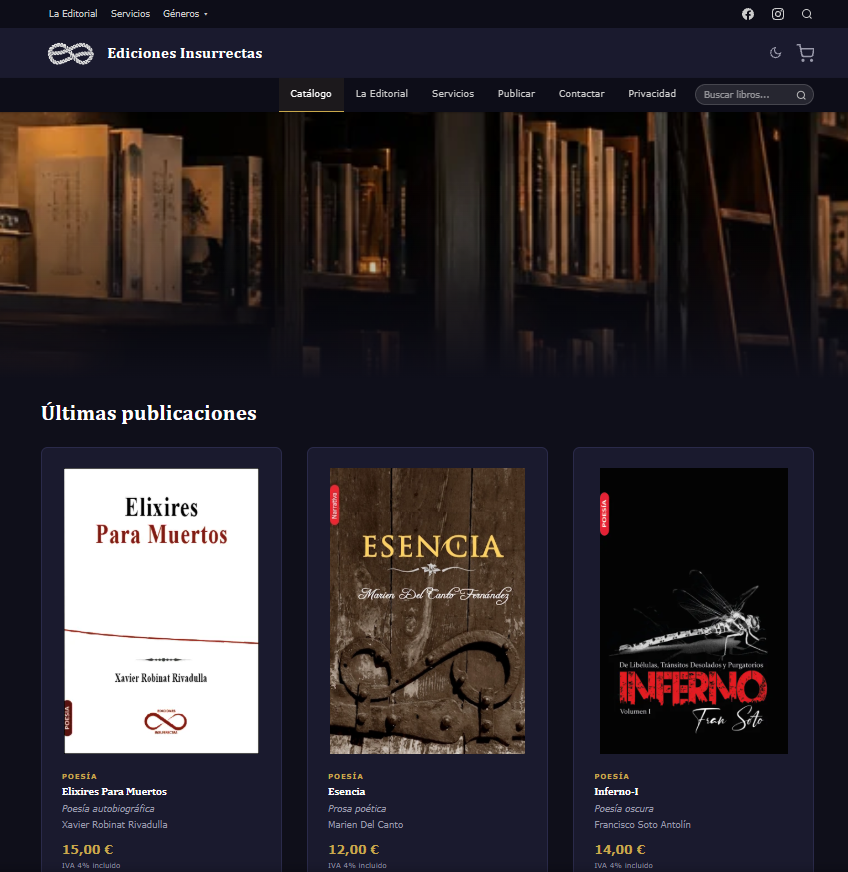Open Servicios link in top bar
The image size is (848, 872).
pos(130,14)
